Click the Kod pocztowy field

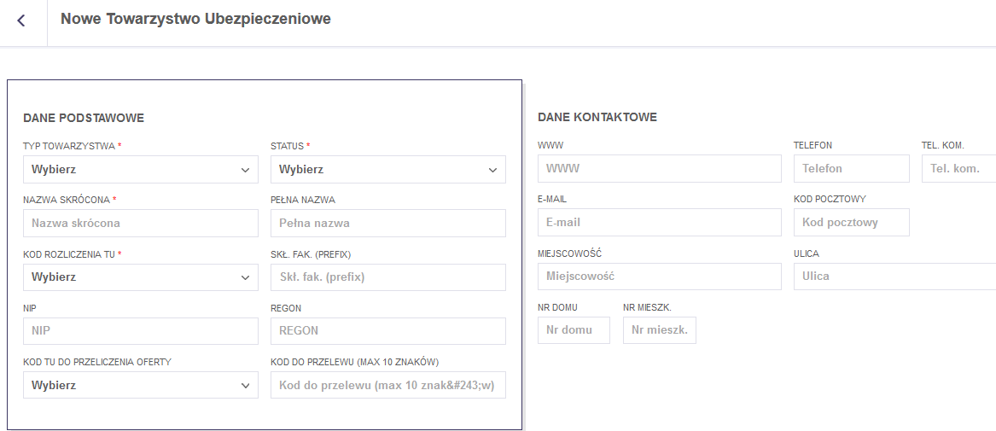[851, 222]
